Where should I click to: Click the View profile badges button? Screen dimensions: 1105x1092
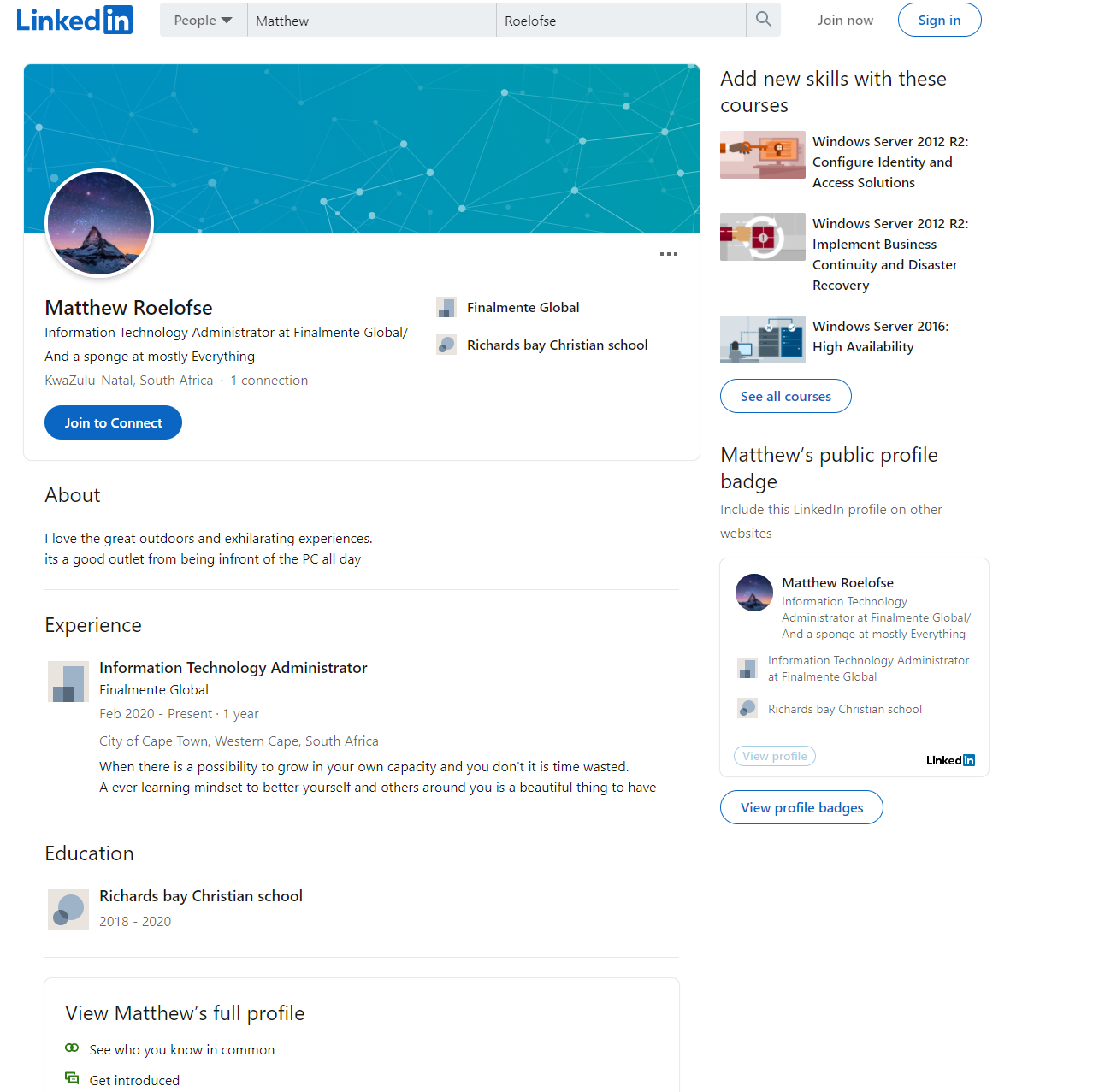point(801,807)
